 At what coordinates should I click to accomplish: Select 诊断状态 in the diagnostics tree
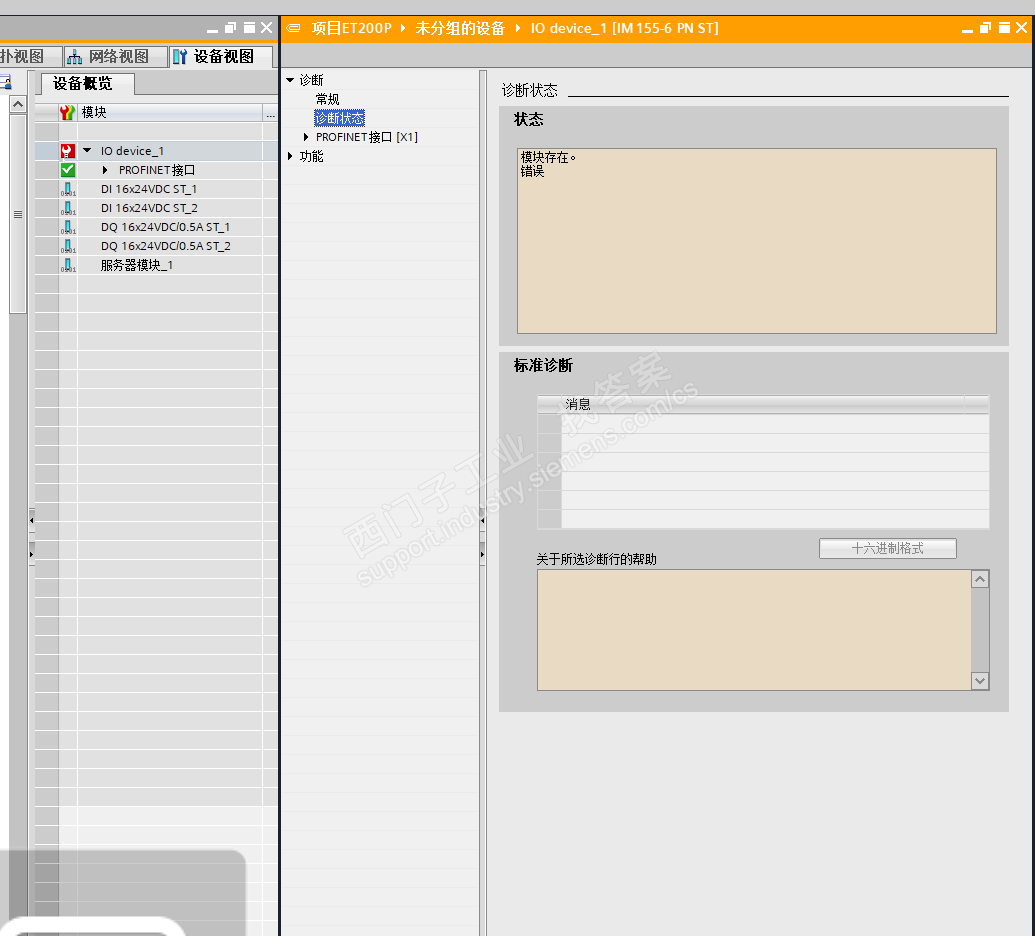(339, 118)
